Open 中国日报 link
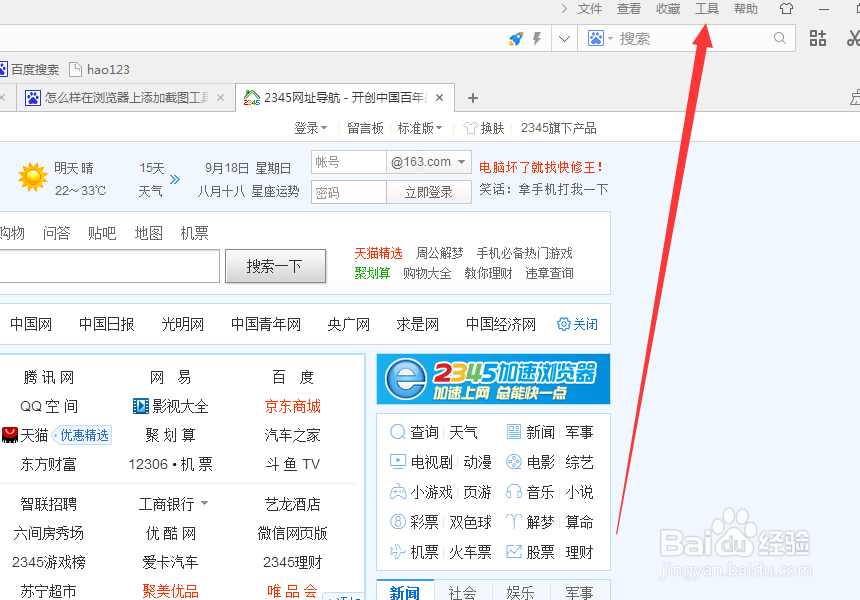Image resolution: width=860 pixels, height=600 pixels. point(107,324)
